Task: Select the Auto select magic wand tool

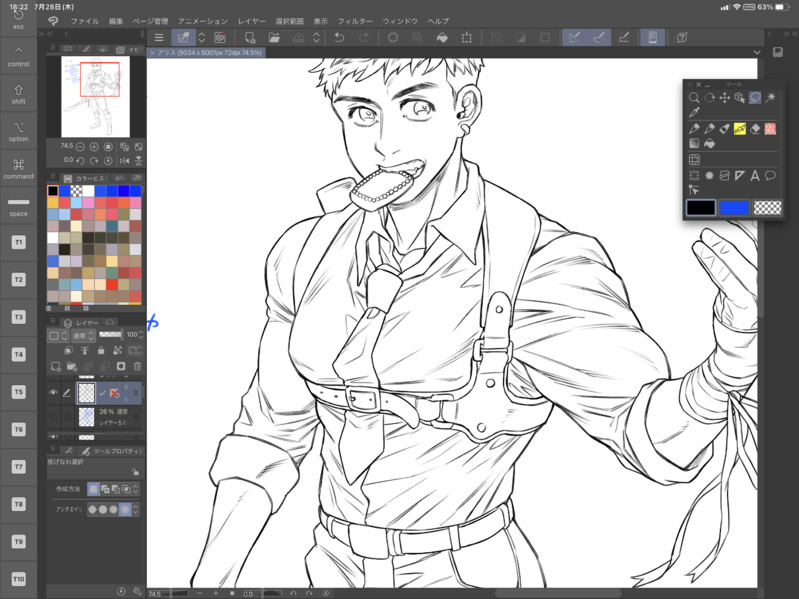Action: (770, 97)
